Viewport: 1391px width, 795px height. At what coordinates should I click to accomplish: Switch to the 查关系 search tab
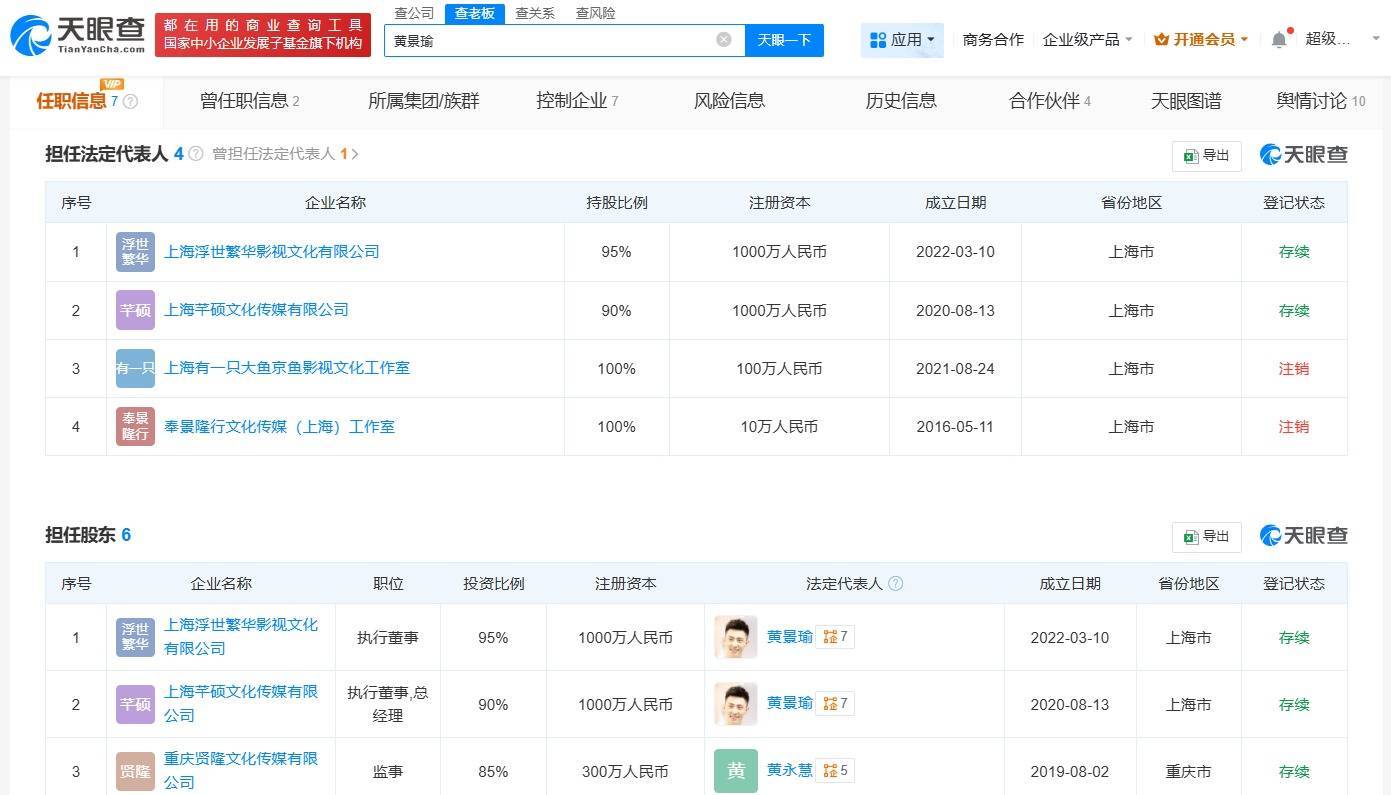(x=535, y=13)
